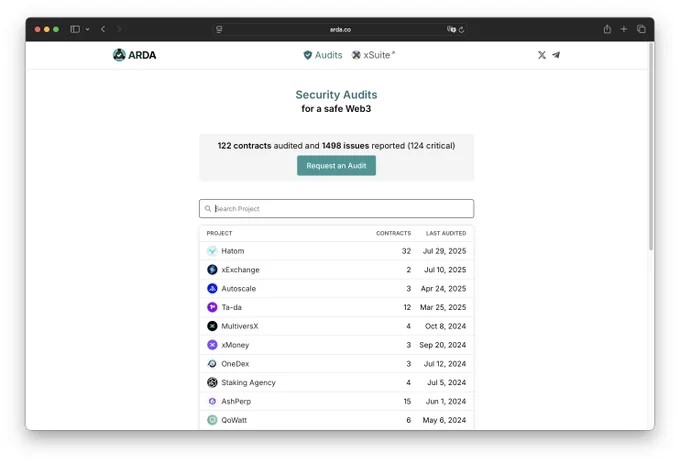Viewport: 680px width, 464px height.
Task: Click the Ta-da project logo
Action: click(212, 307)
